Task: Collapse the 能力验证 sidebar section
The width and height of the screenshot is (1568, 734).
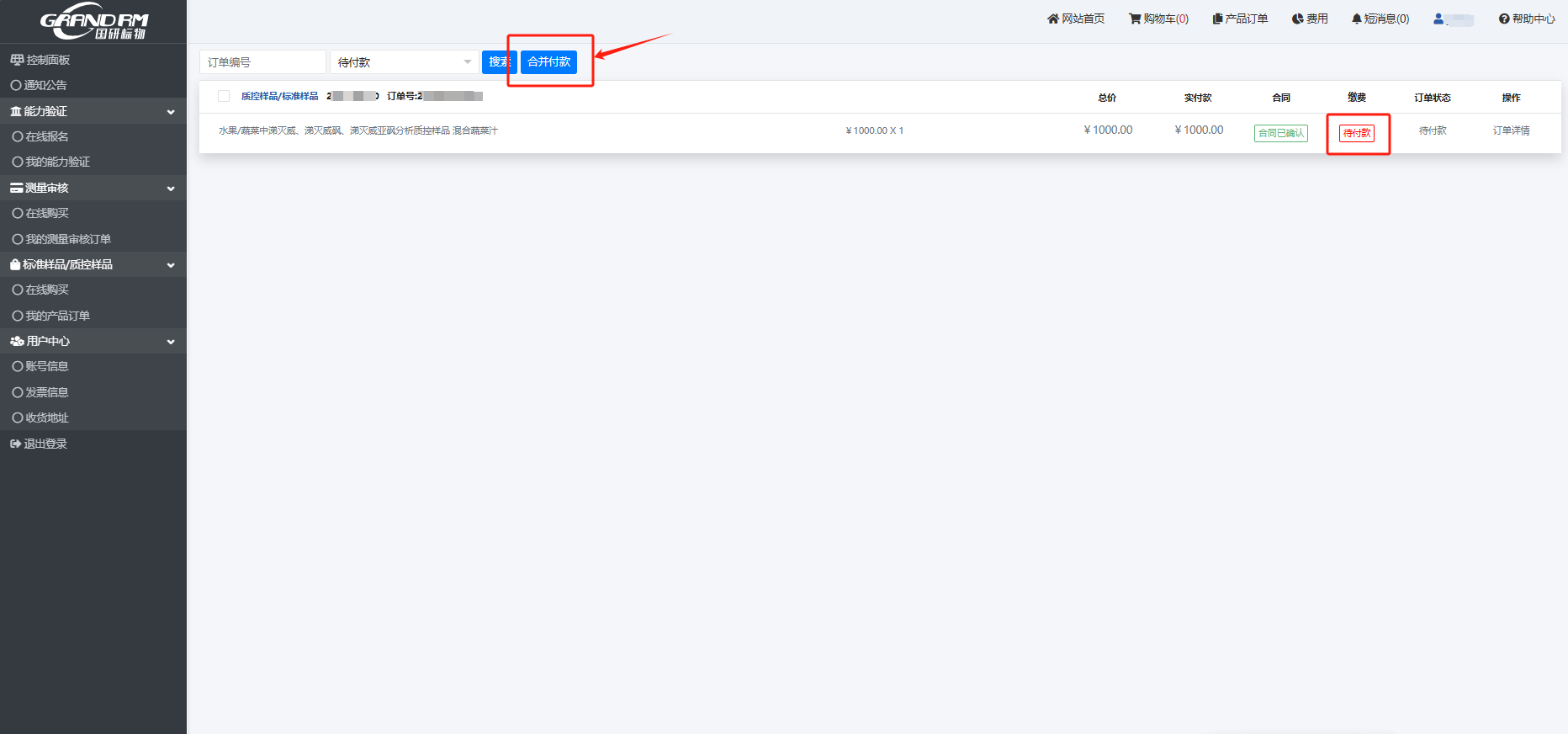Action: pyautogui.click(x=171, y=112)
